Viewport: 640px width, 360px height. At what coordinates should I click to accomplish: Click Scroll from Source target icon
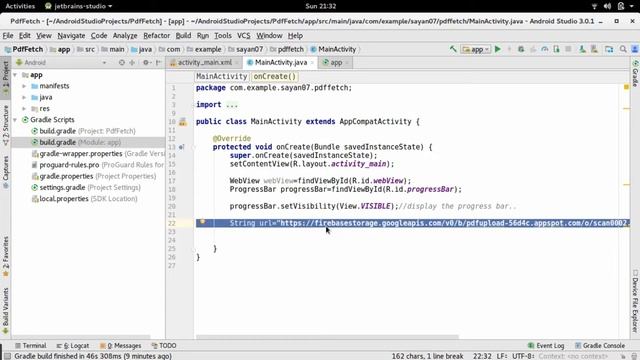[122, 62]
